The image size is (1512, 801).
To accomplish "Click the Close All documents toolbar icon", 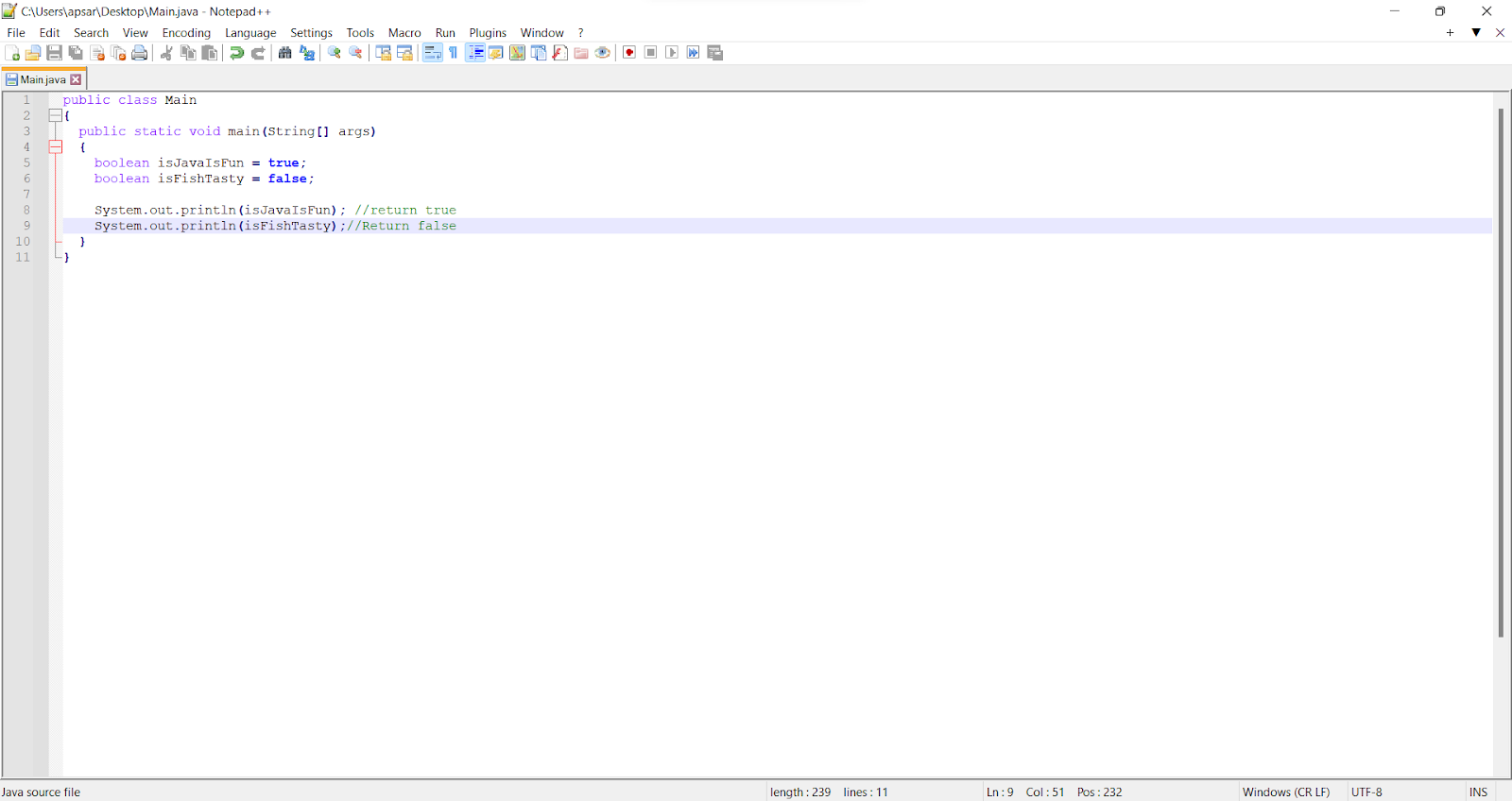I will tap(118, 53).
